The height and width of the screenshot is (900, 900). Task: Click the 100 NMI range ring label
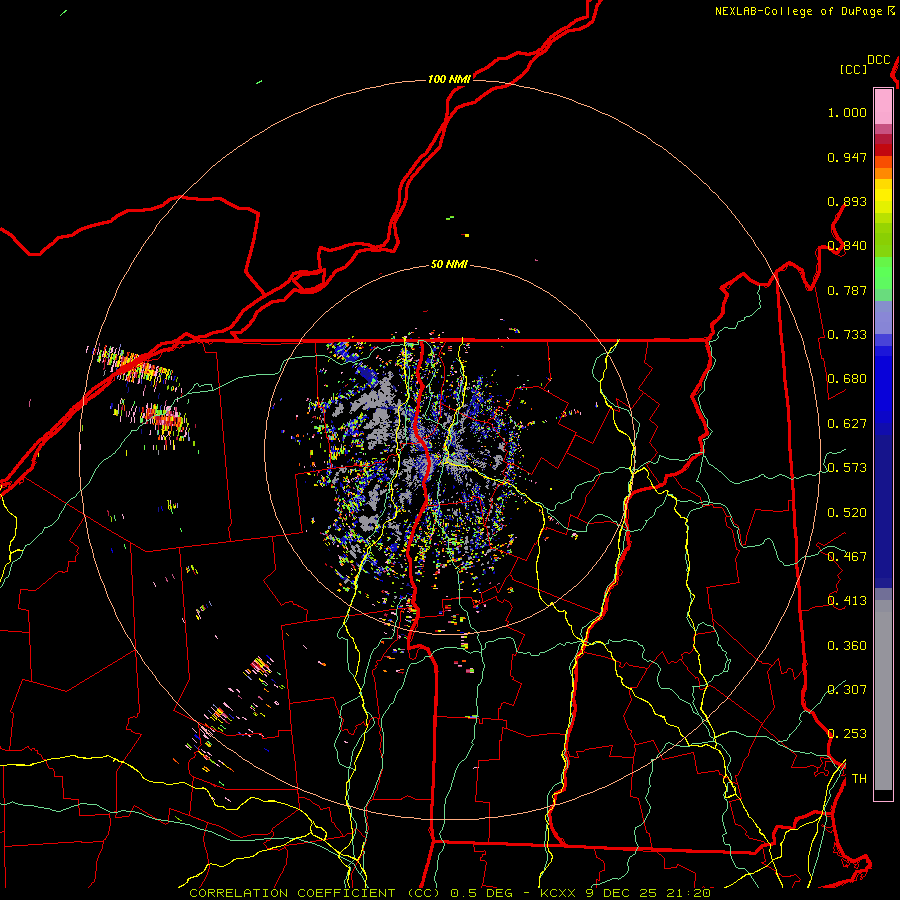449,79
